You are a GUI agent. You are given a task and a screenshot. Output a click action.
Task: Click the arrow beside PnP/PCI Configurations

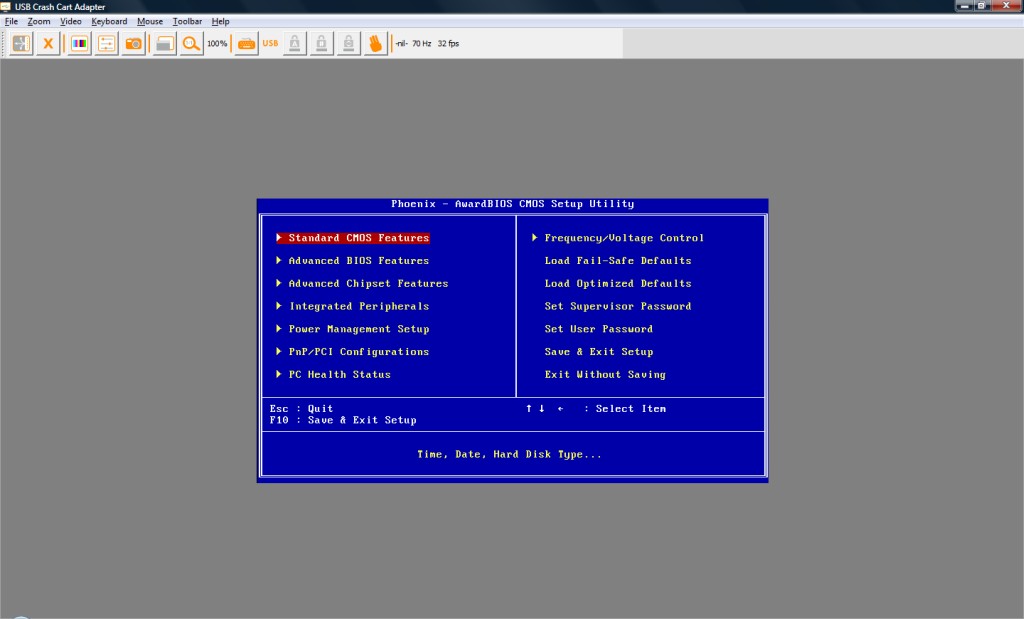(279, 352)
